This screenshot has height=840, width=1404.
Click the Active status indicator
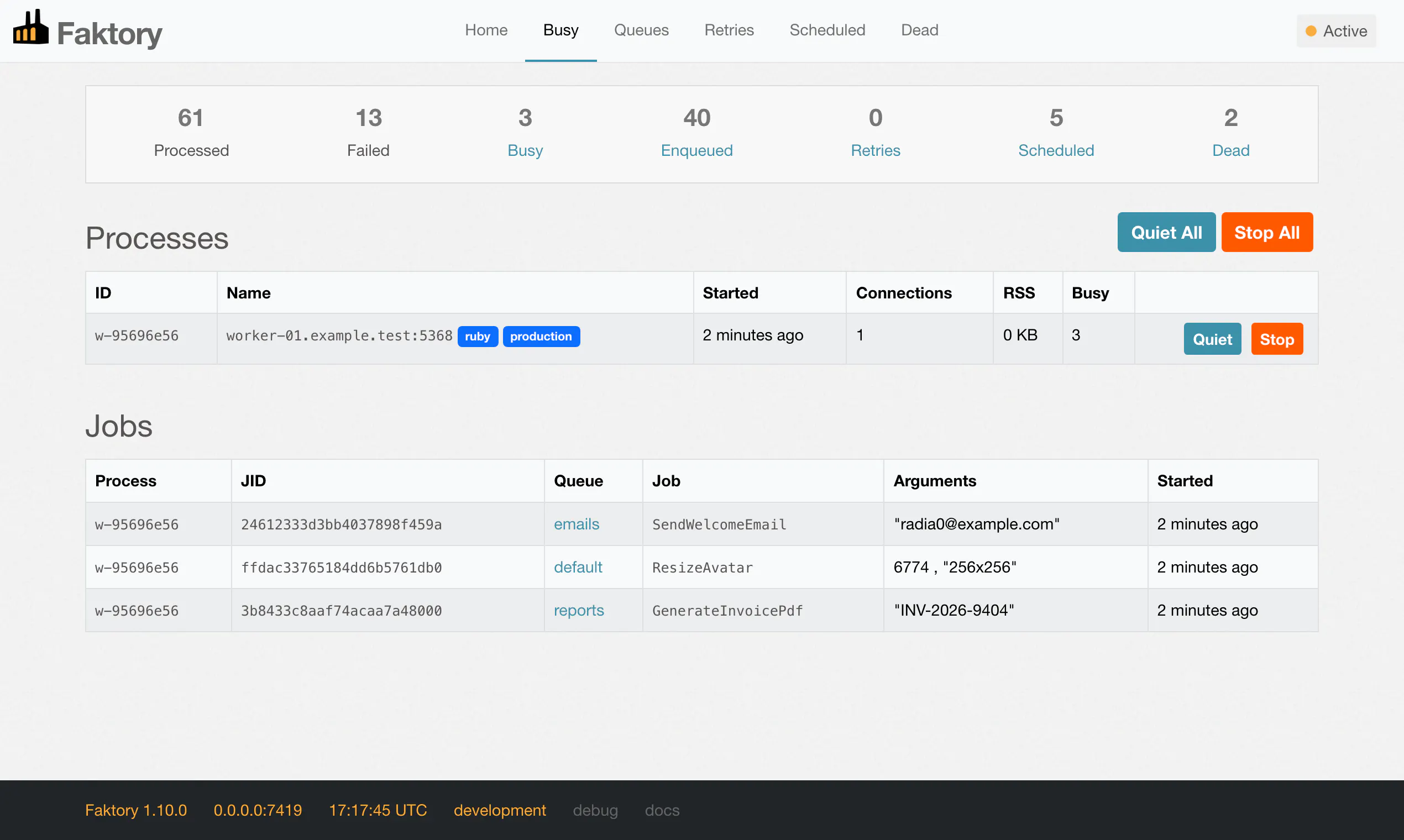coord(1336,31)
